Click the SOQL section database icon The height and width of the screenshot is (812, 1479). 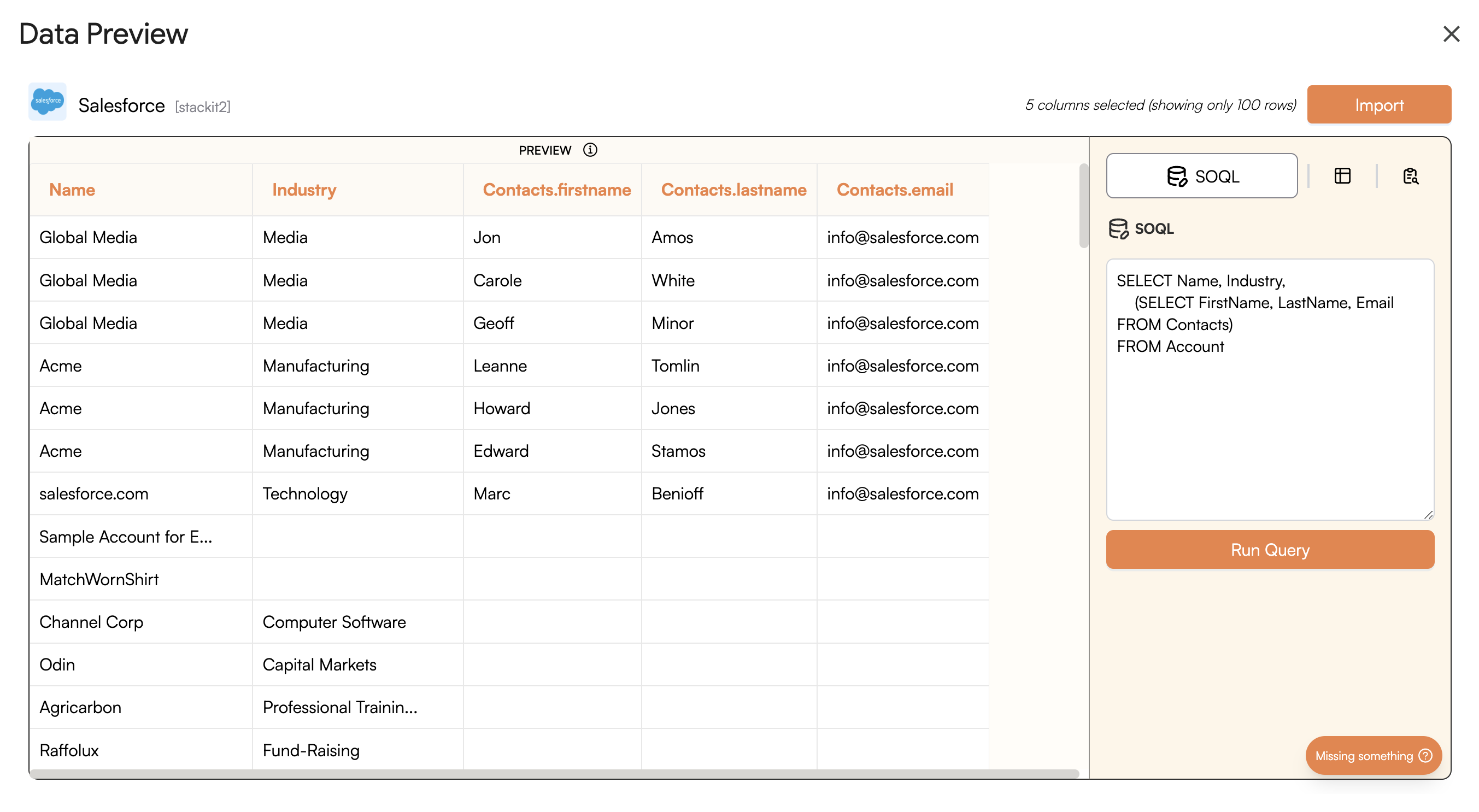tap(1117, 228)
